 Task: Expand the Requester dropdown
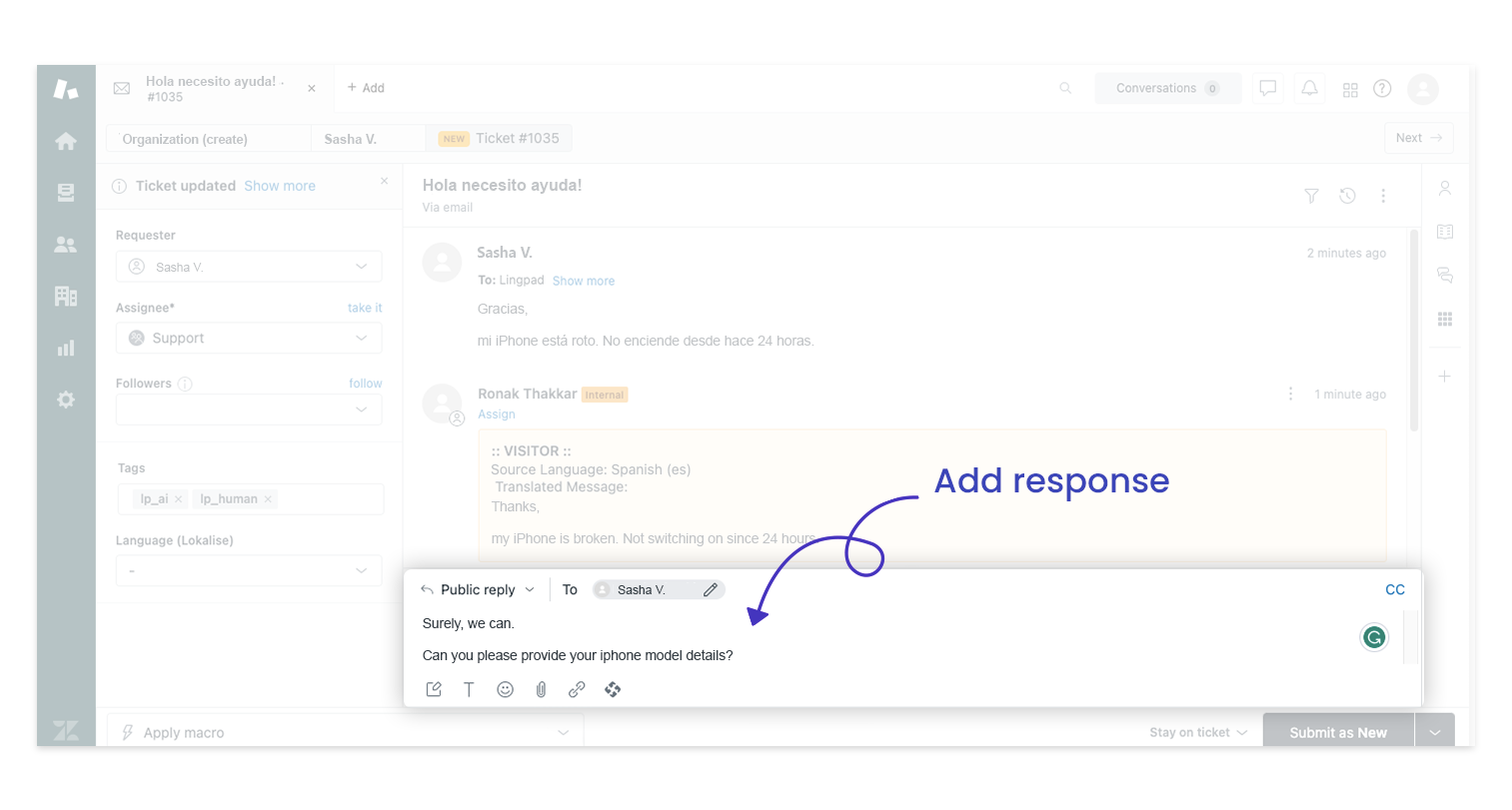(249, 267)
